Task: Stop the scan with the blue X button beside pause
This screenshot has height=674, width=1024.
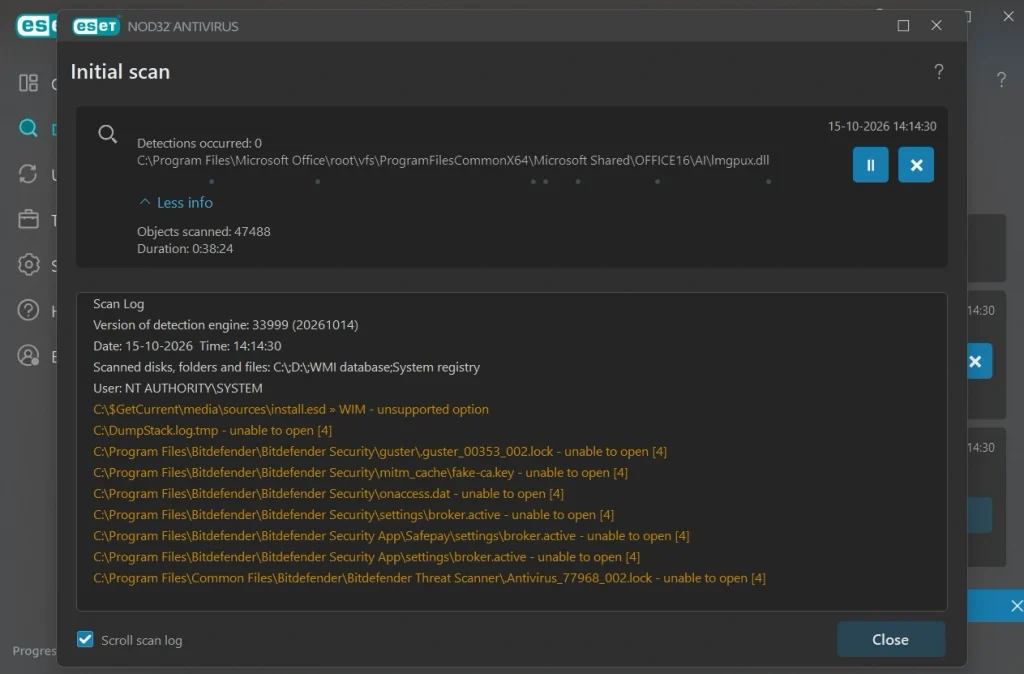Action: click(x=916, y=165)
